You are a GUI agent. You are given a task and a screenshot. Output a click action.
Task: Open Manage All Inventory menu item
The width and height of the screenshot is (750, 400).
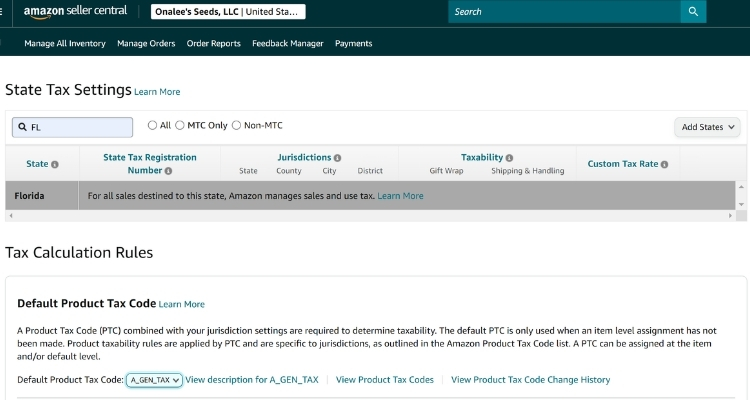coord(65,44)
